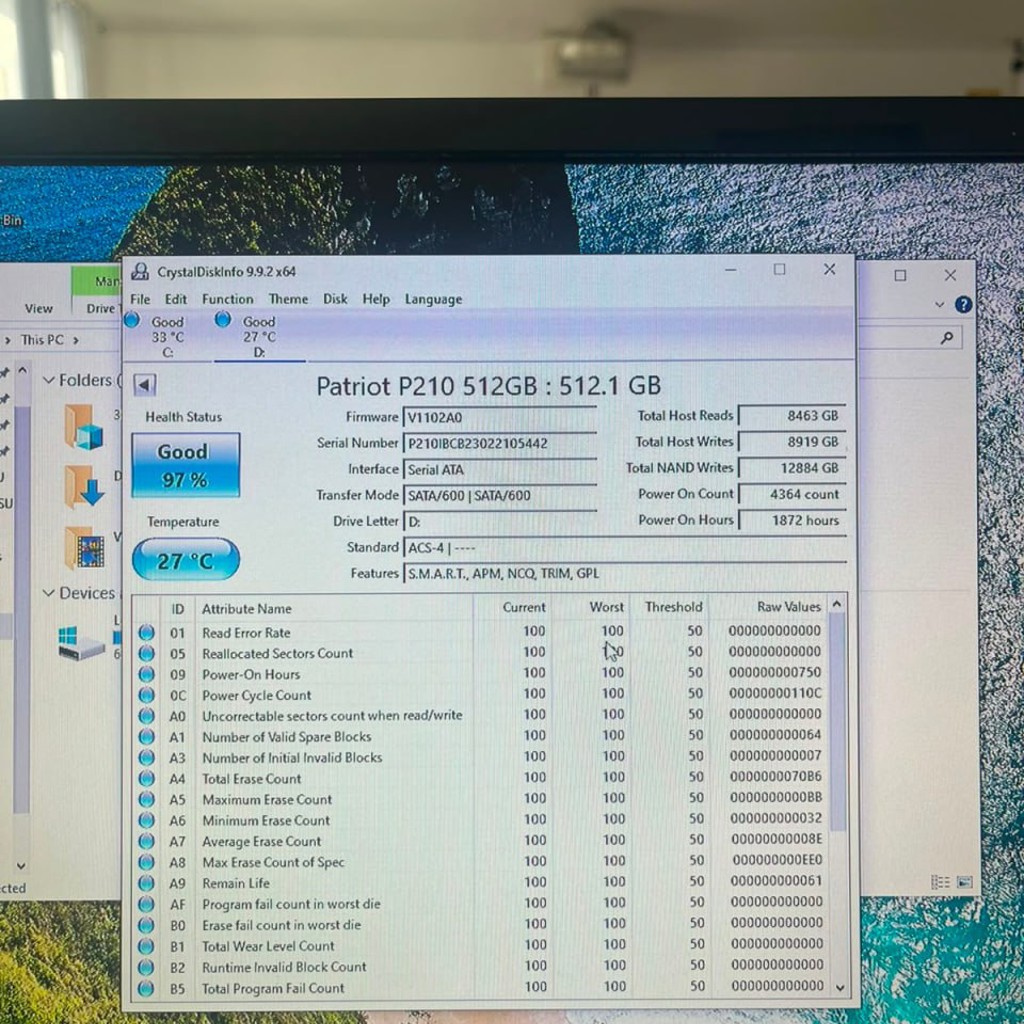Click the status icon for Total Wear Level Count
Image resolution: width=1024 pixels, height=1024 pixels.
tap(146, 946)
